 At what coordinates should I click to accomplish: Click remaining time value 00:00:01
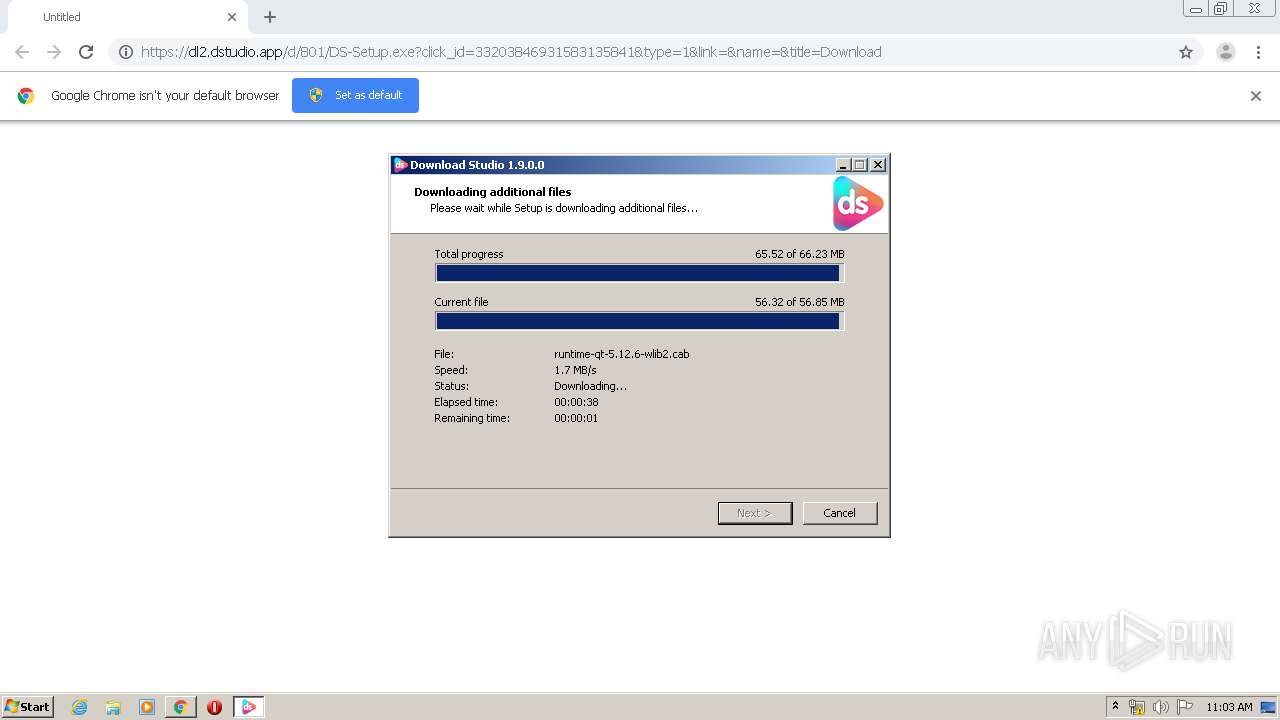click(576, 418)
